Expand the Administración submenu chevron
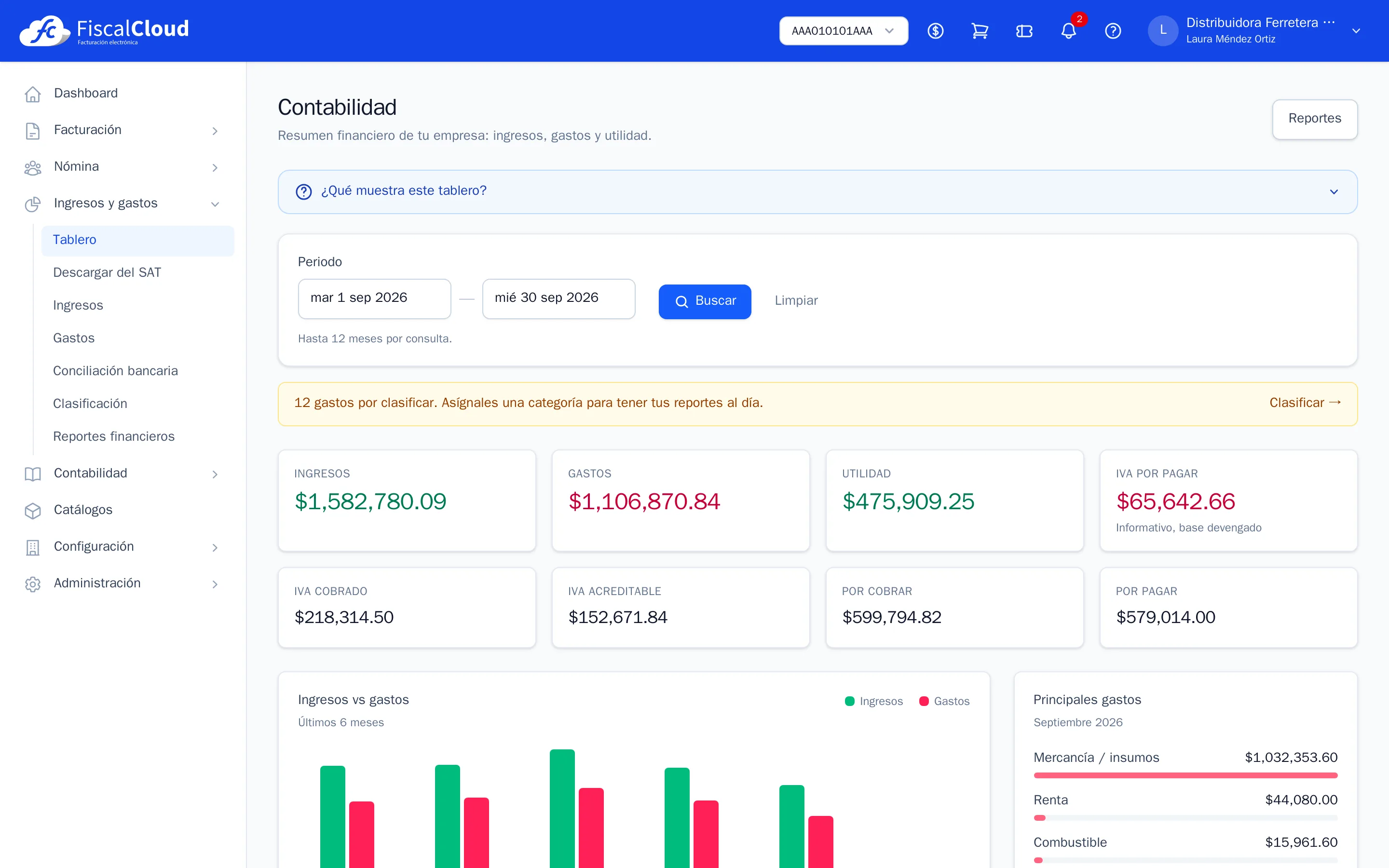The width and height of the screenshot is (1389, 868). [x=215, y=584]
